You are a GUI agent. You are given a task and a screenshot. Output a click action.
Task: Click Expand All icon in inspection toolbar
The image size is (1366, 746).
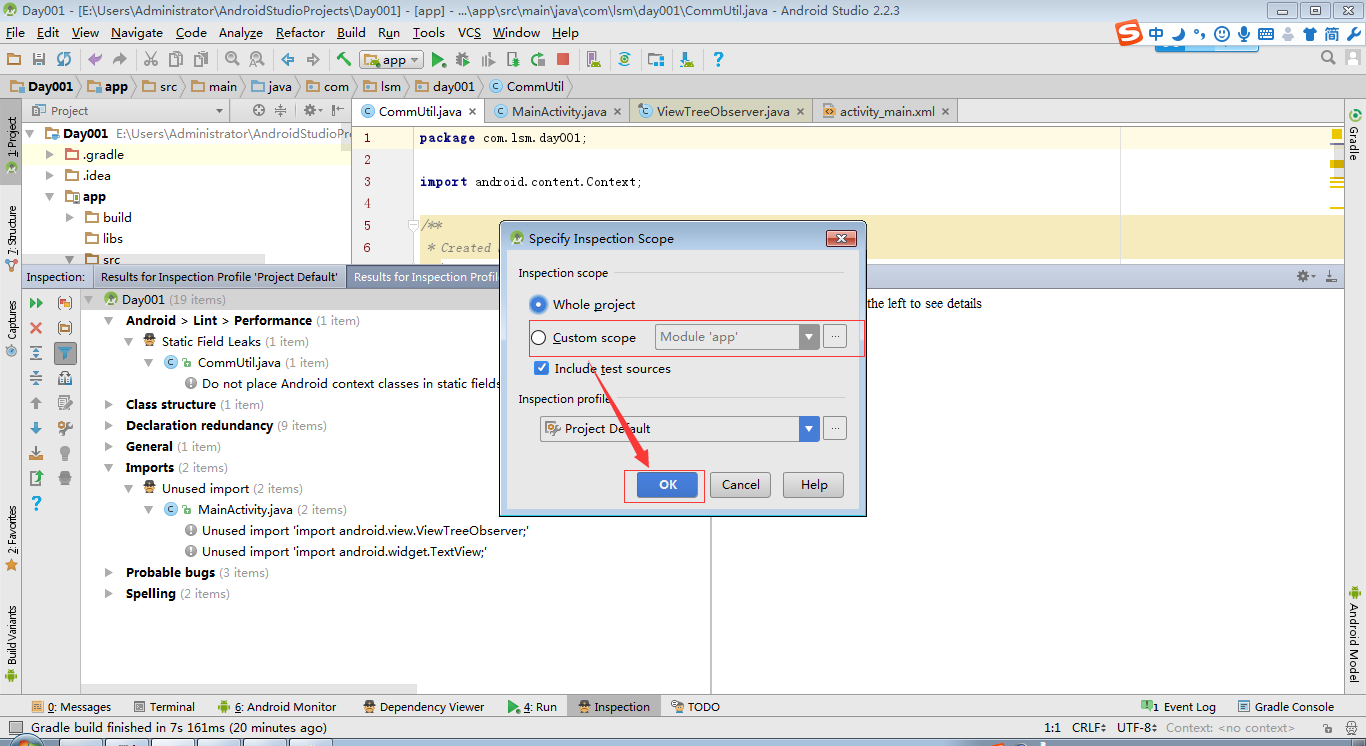pyautogui.click(x=36, y=353)
